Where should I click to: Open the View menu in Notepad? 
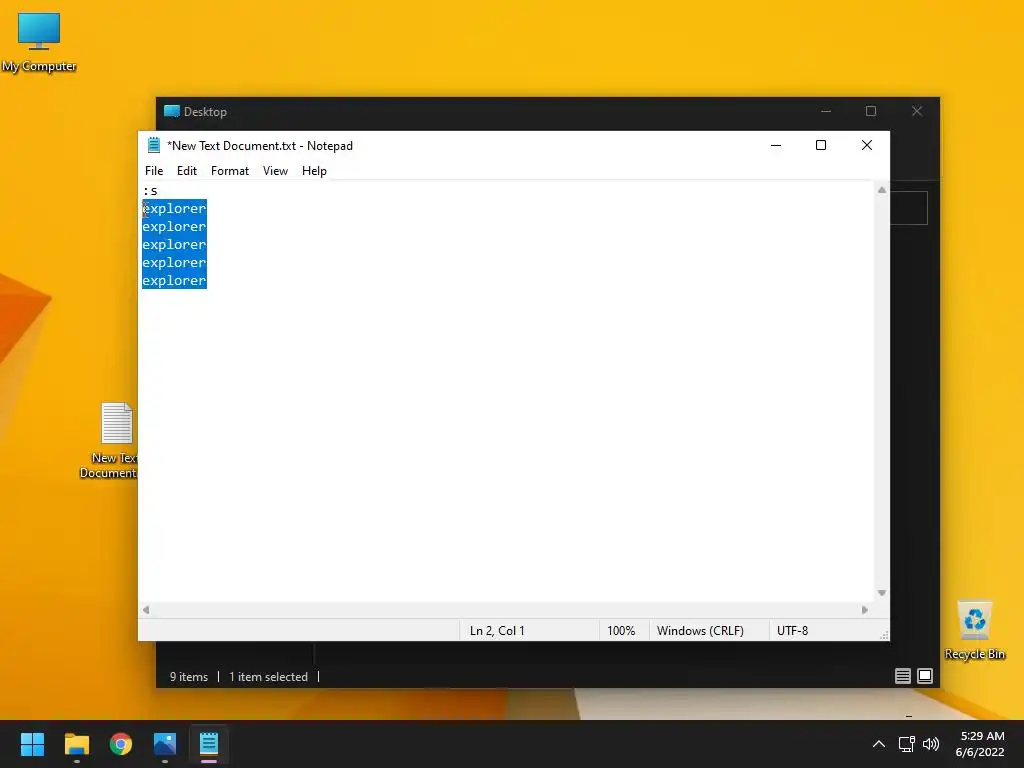[x=275, y=171]
